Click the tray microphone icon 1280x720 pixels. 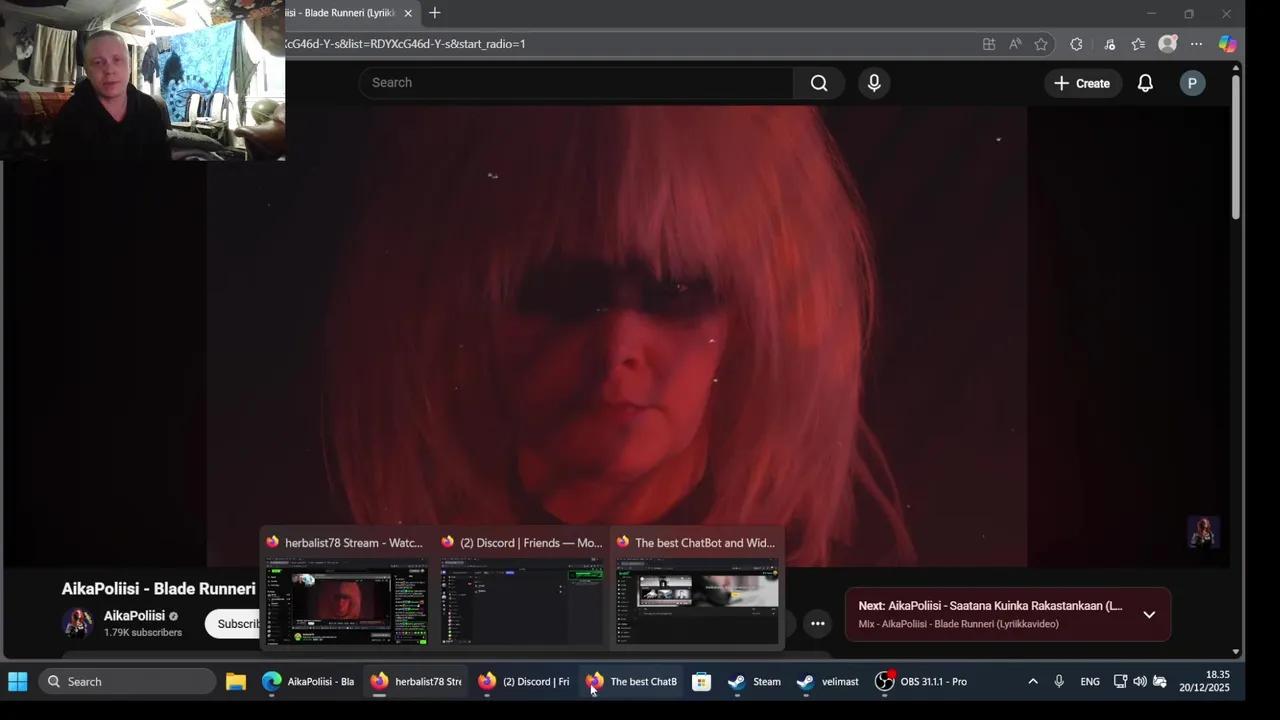point(1059,682)
